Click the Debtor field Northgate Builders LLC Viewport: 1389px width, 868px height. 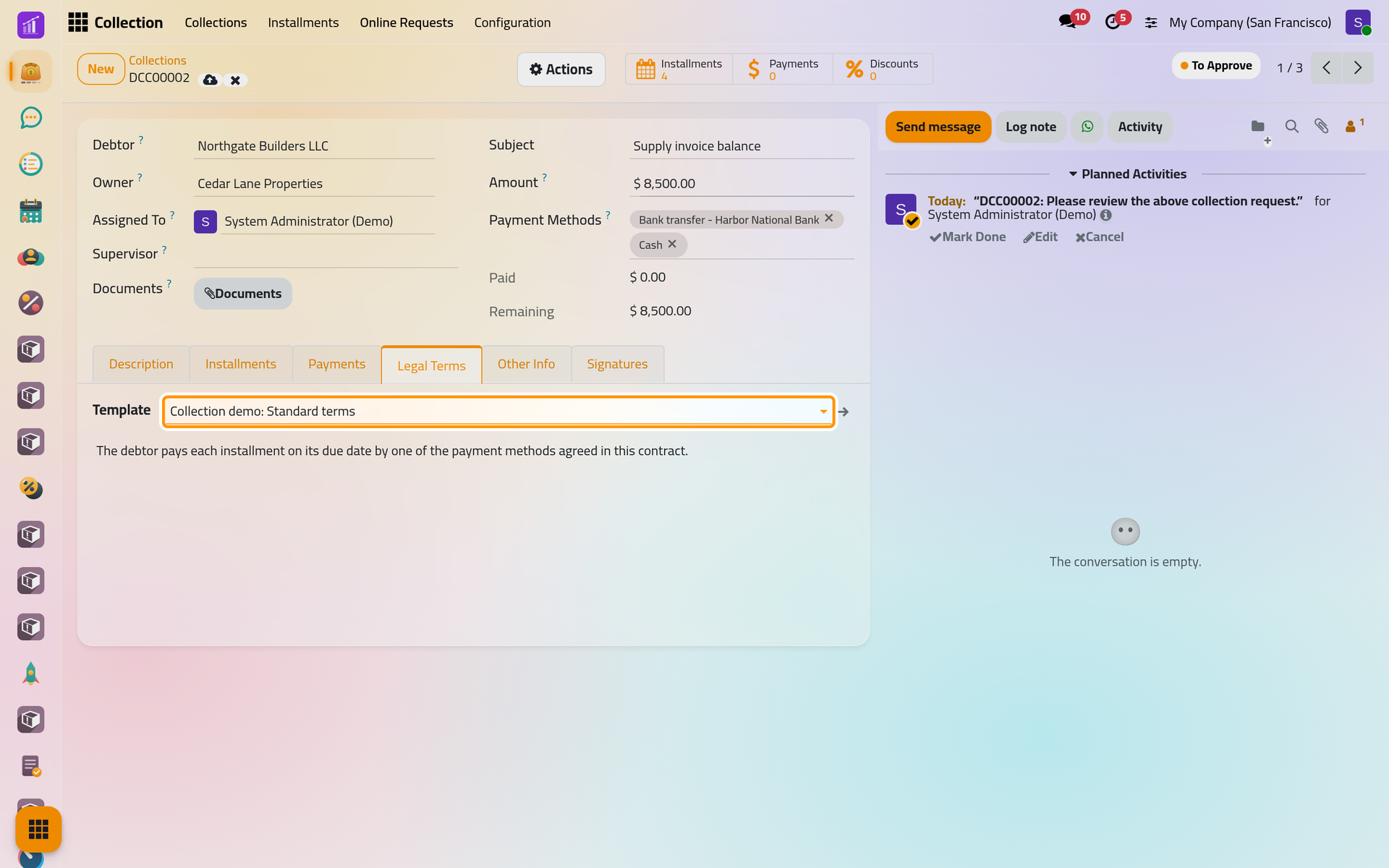tap(314, 146)
